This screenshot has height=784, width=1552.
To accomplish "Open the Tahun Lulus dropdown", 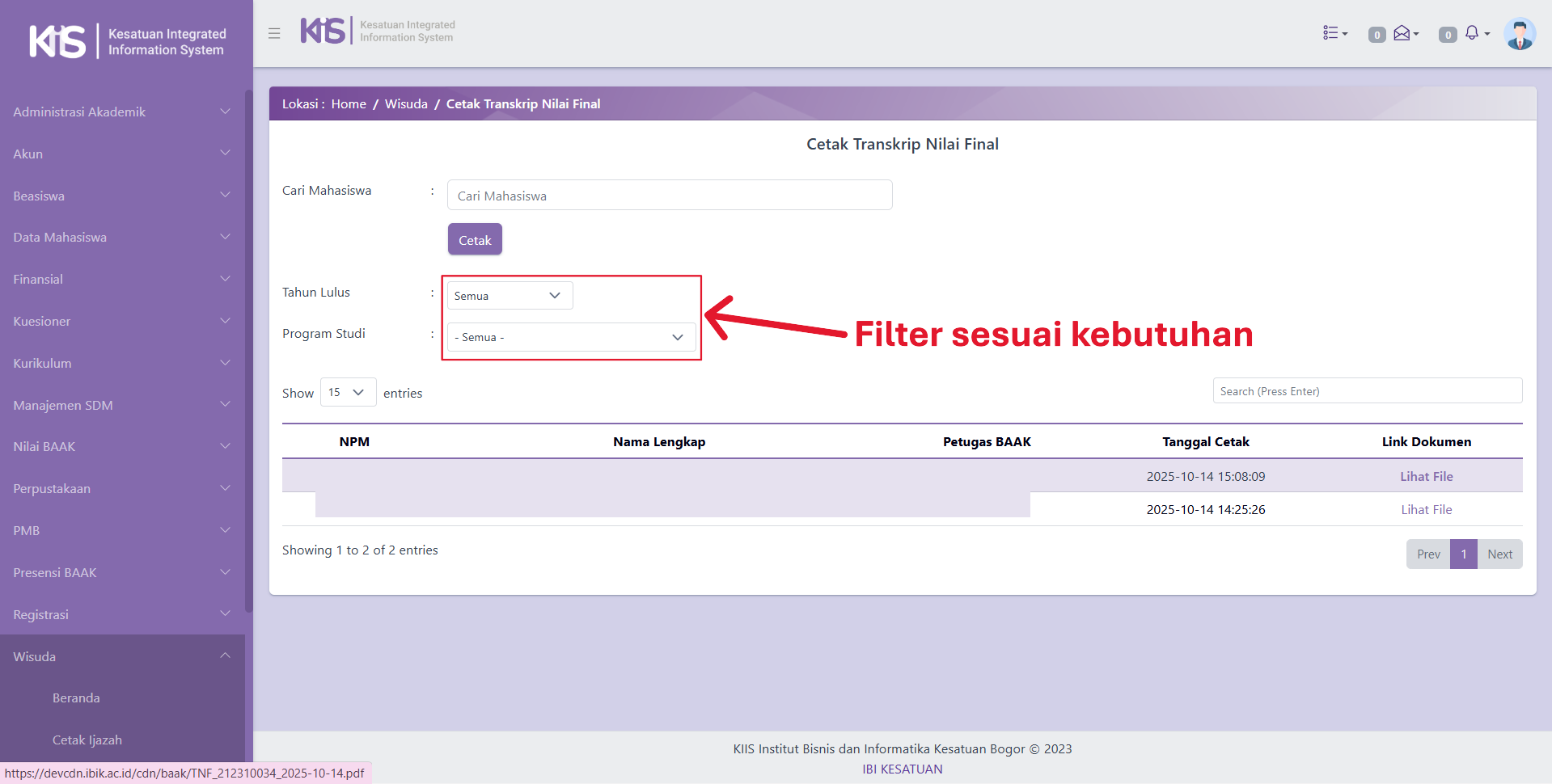I will coord(510,296).
